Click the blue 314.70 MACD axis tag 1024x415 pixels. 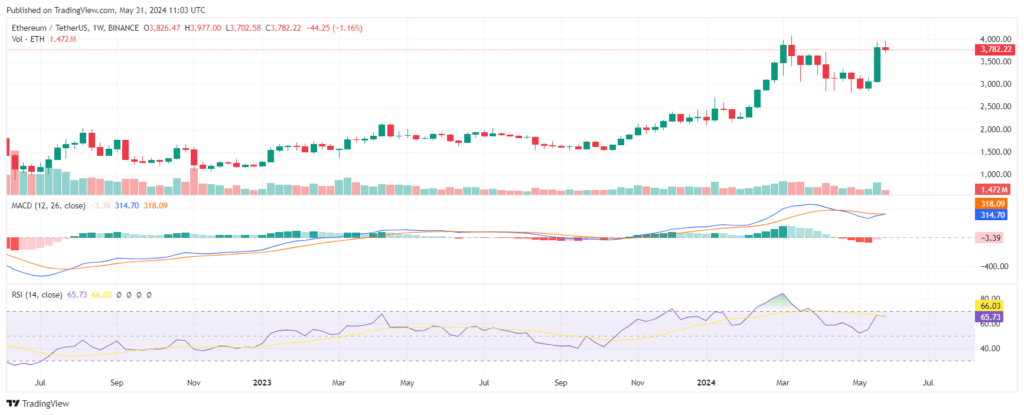coord(991,214)
